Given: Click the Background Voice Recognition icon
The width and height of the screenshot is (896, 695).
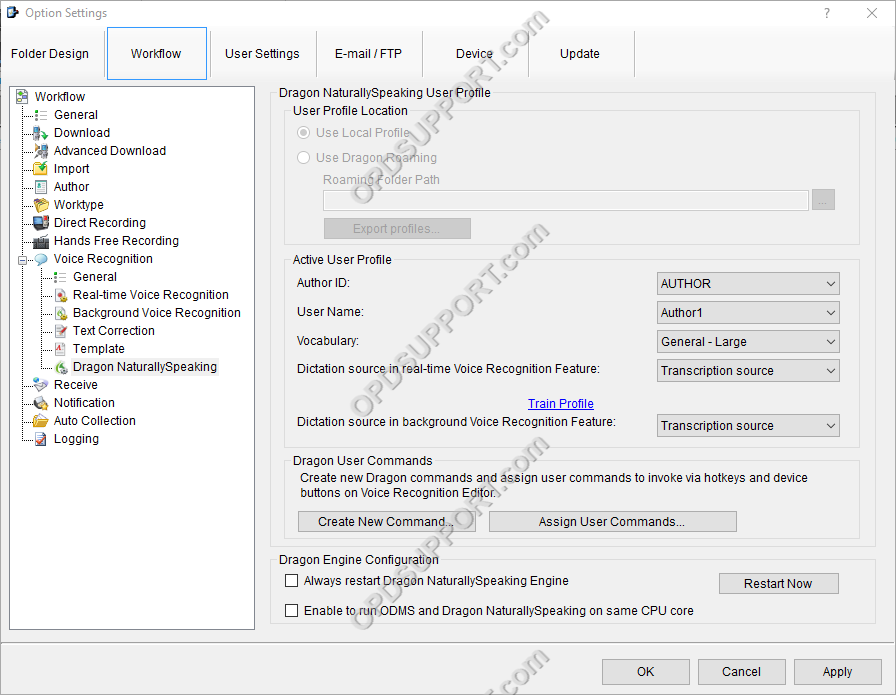Looking at the screenshot, I should [61, 313].
